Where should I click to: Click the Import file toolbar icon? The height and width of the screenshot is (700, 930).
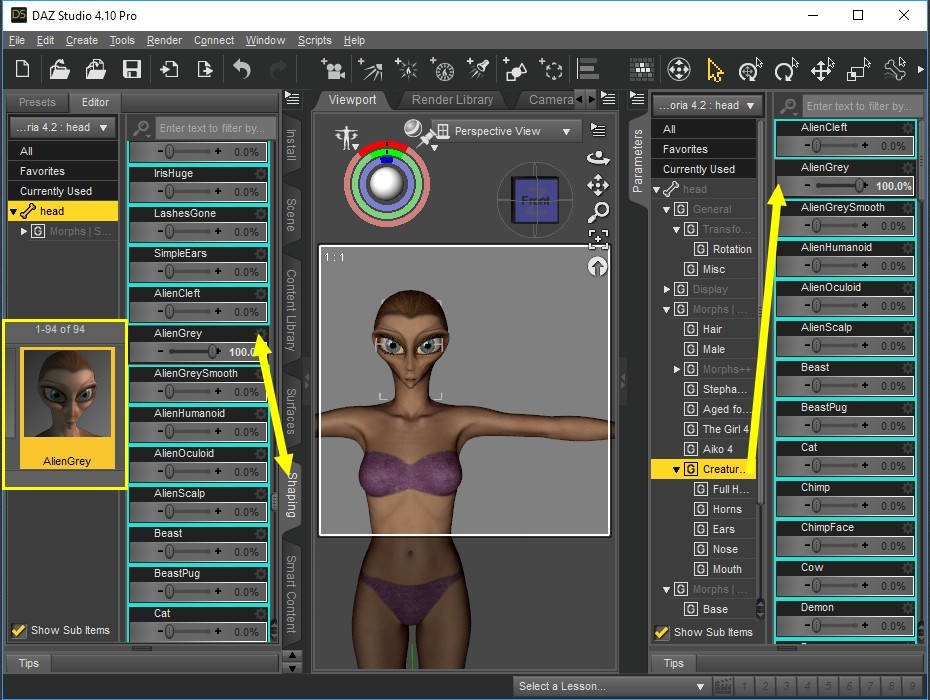[x=168, y=69]
